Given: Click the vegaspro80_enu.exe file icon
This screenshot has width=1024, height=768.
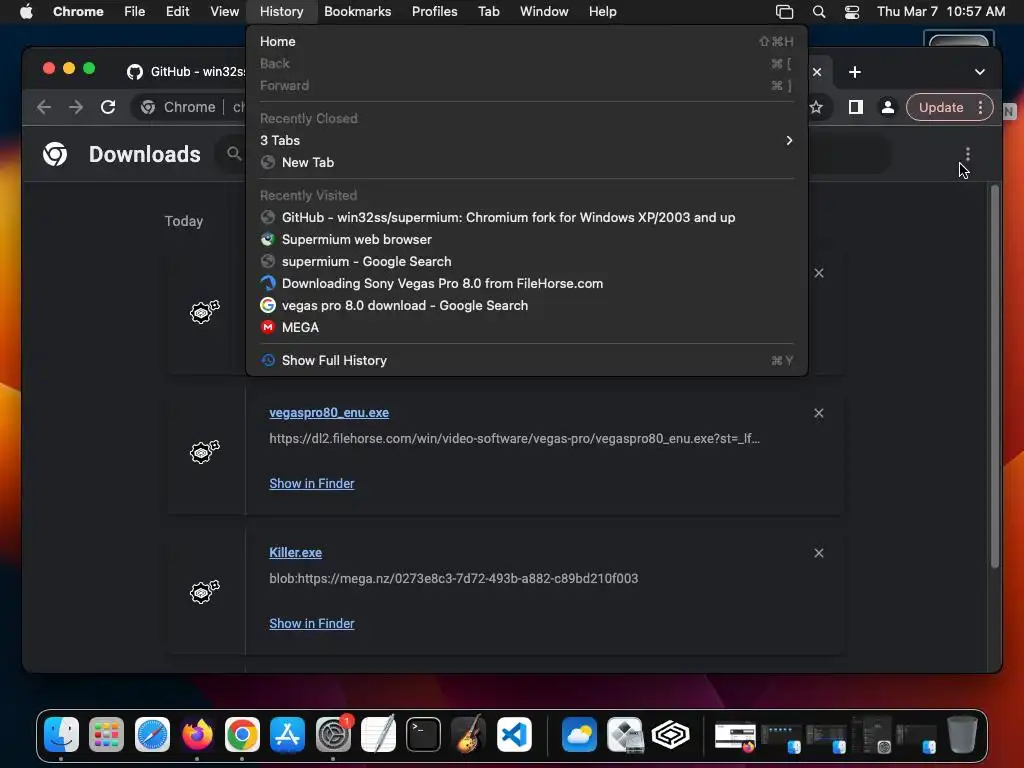Looking at the screenshot, I should [x=204, y=451].
